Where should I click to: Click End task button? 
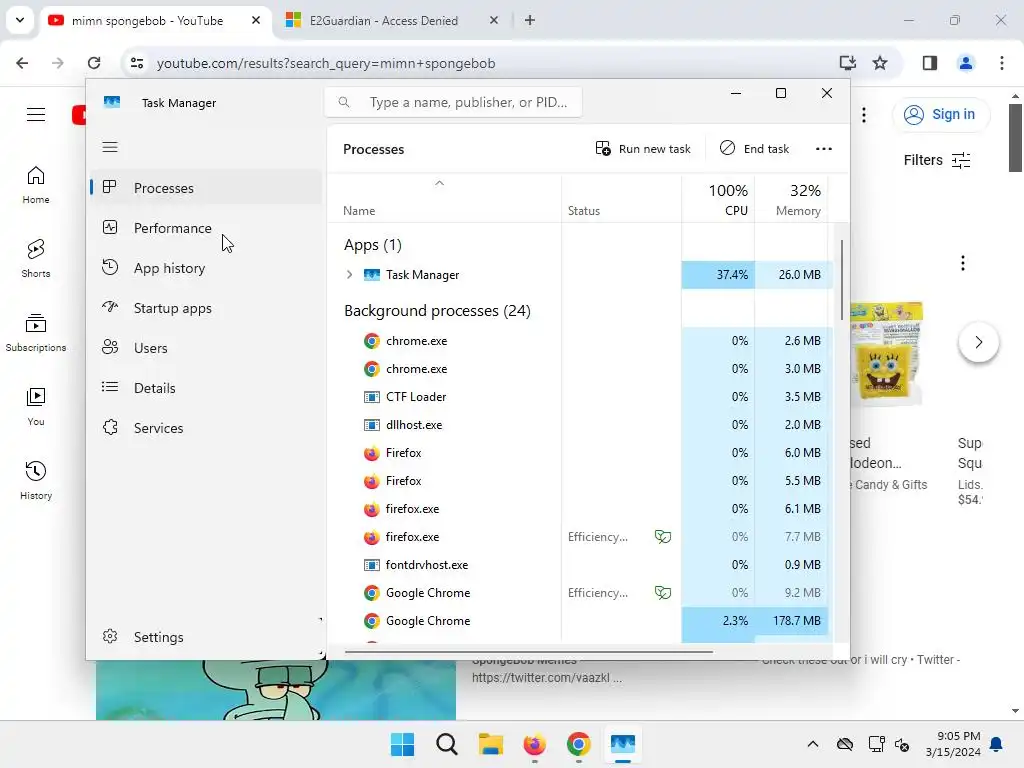(x=754, y=149)
